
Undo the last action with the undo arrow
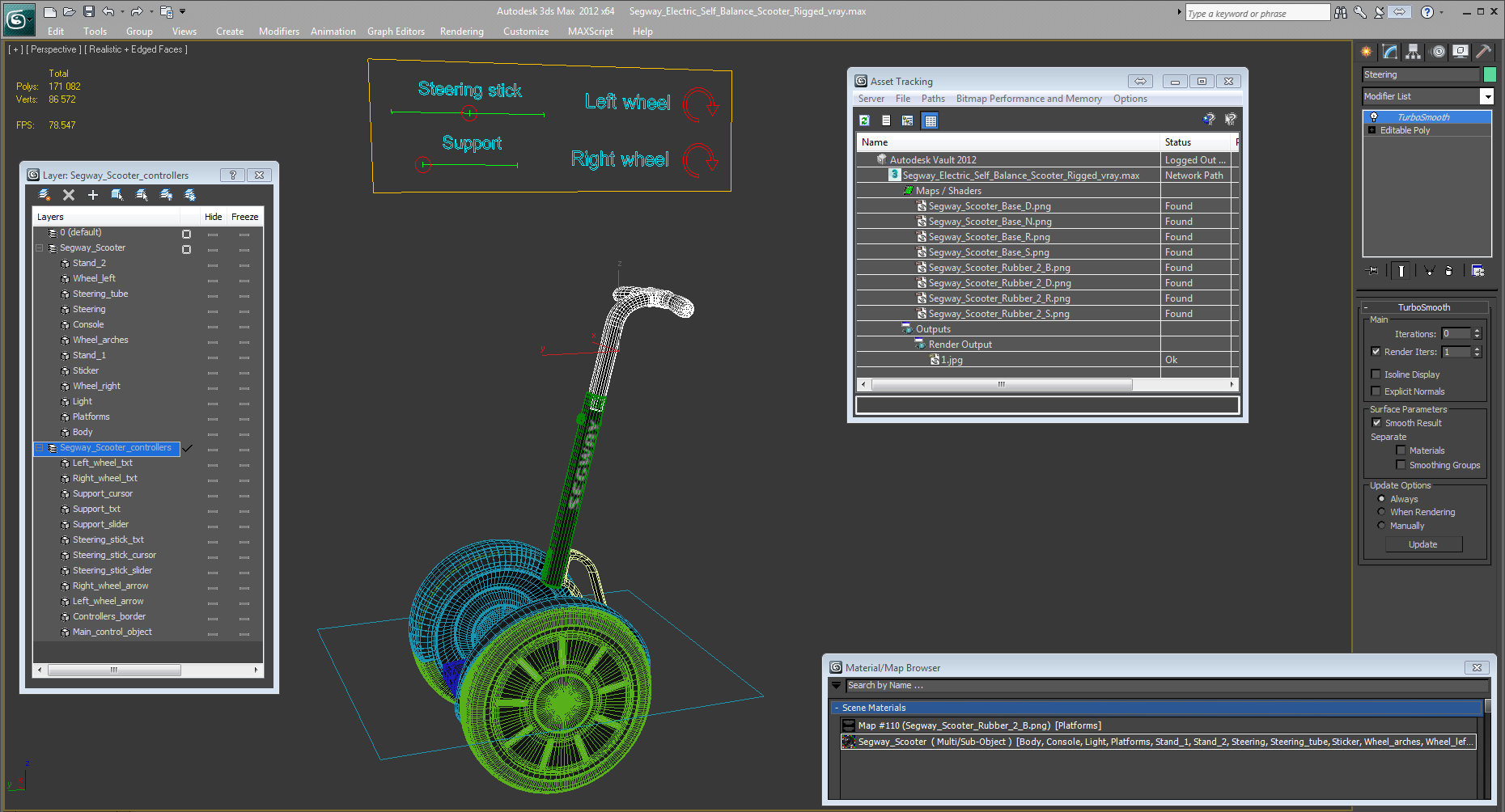(x=108, y=11)
